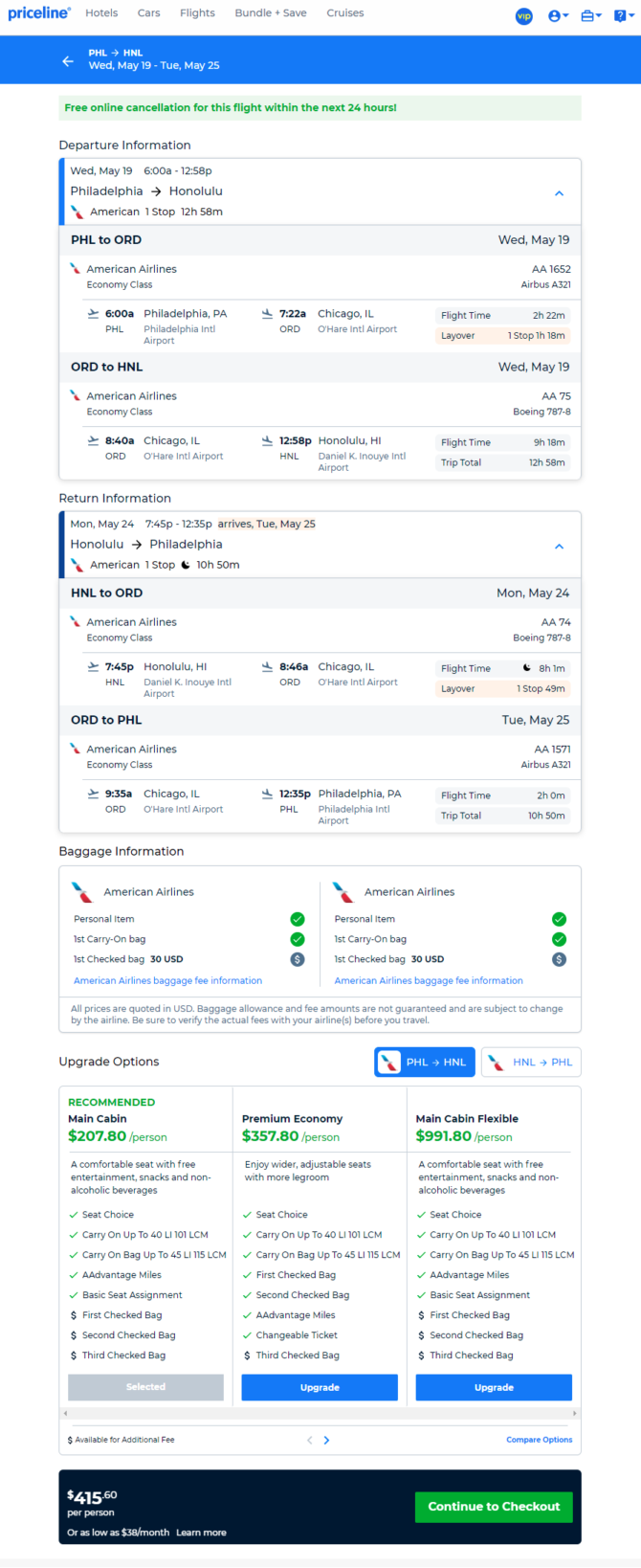Open the help question mark icon
The image size is (641, 1568).
(x=622, y=16)
